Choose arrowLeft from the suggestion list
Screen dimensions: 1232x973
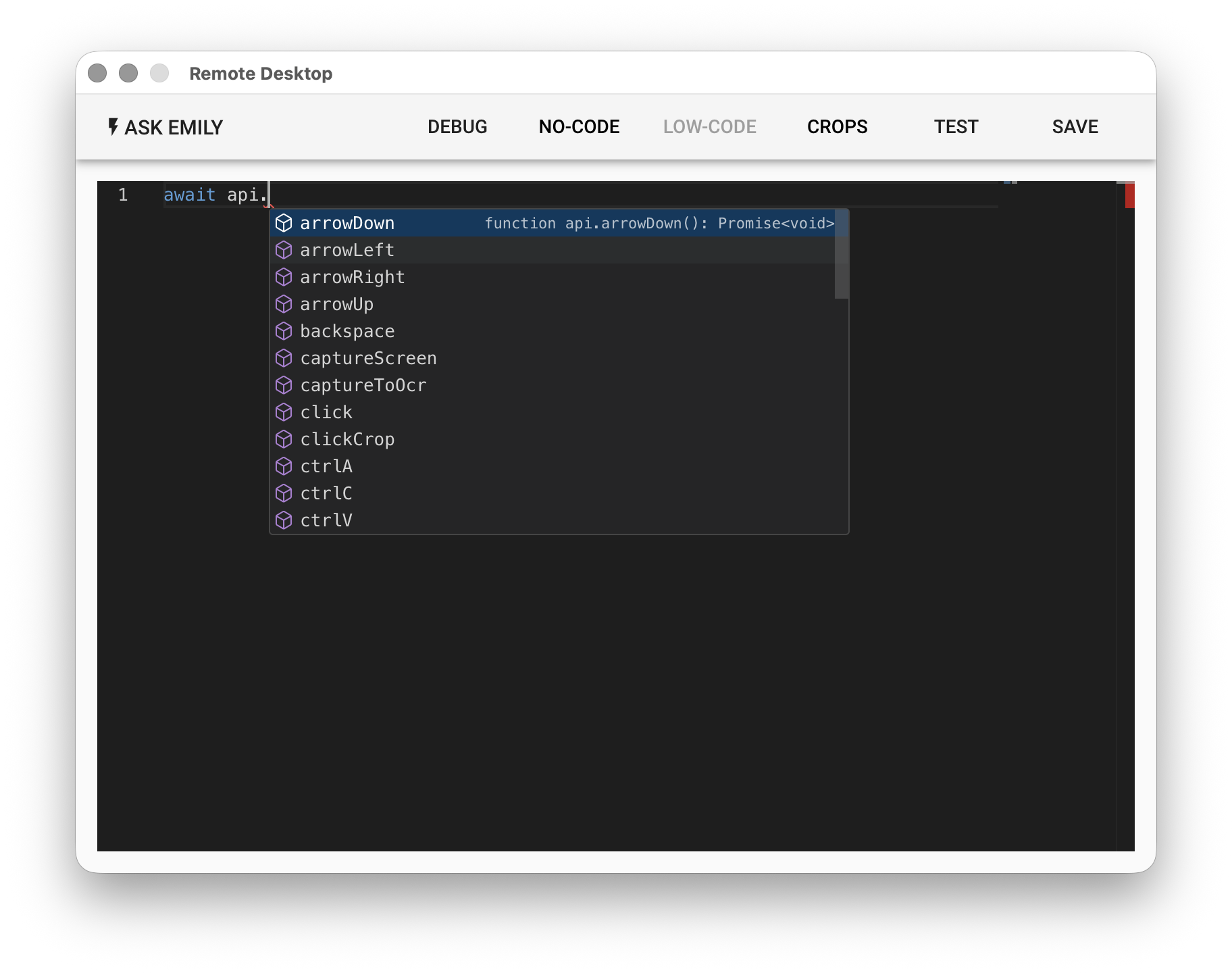point(559,250)
